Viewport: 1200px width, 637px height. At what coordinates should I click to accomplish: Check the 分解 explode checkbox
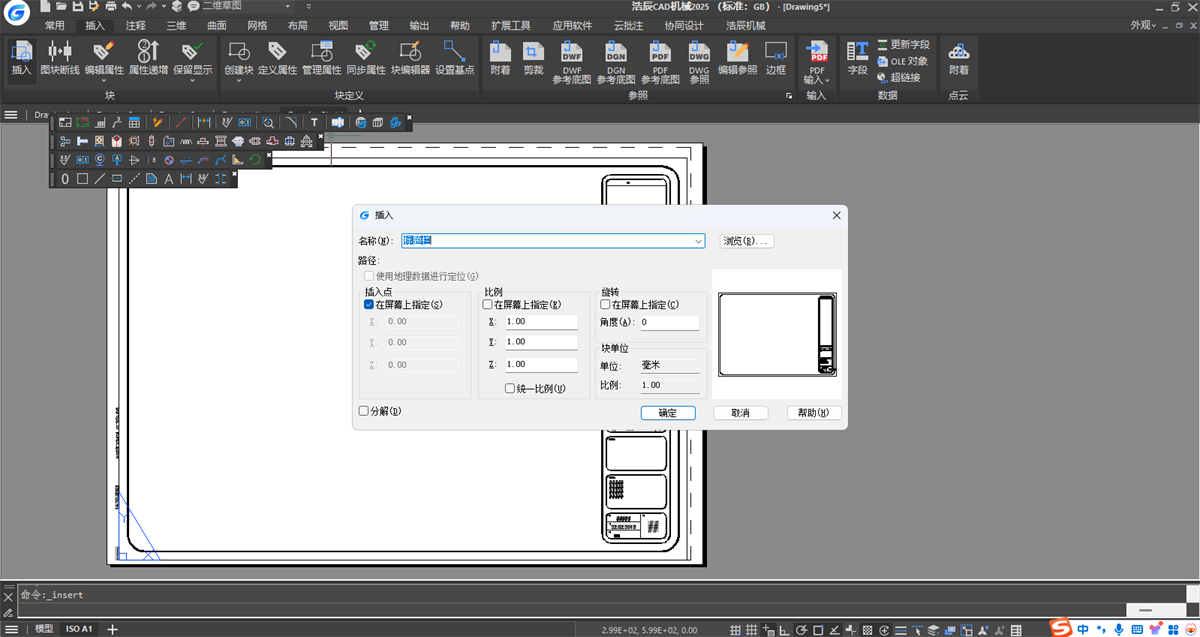[364, 411]
